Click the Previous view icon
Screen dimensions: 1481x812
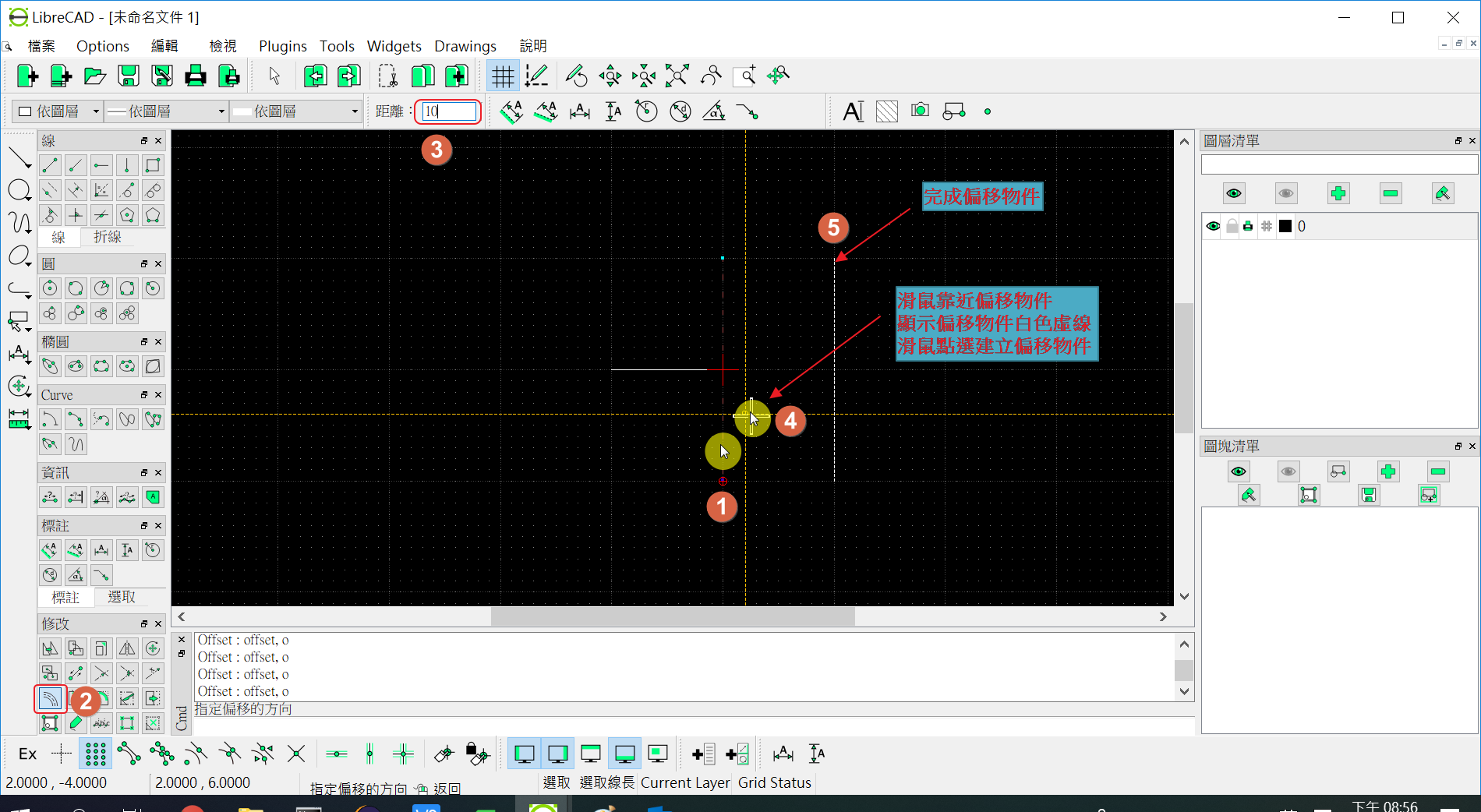coord(711,76)
